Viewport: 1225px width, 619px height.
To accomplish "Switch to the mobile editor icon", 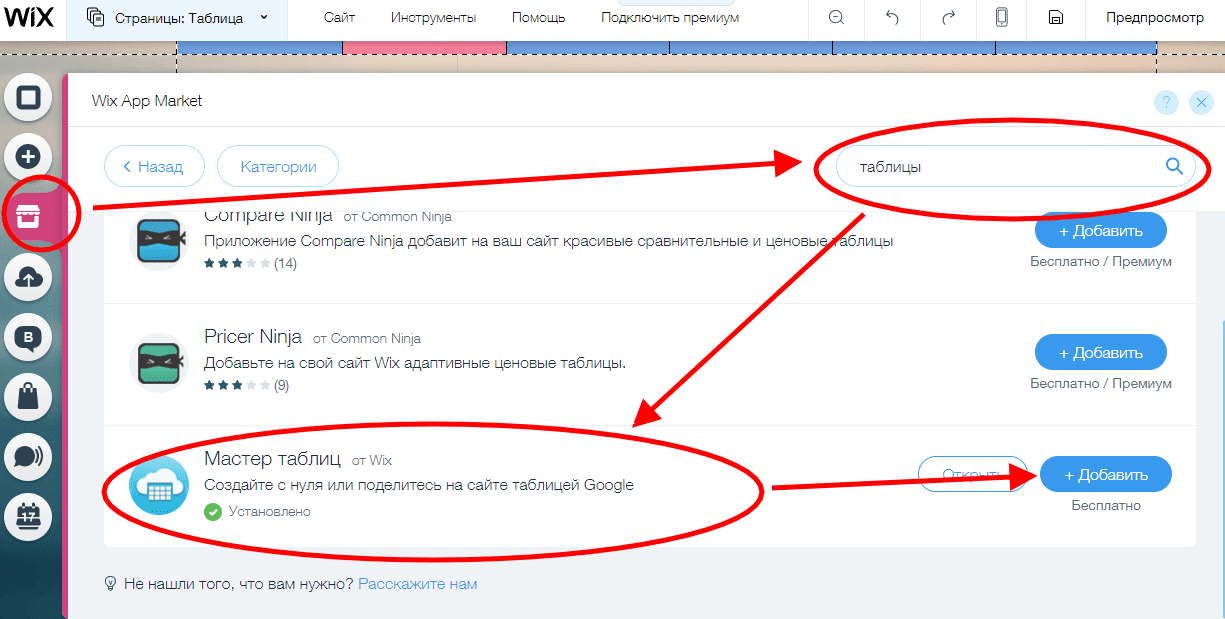I will click(1001, 18).
